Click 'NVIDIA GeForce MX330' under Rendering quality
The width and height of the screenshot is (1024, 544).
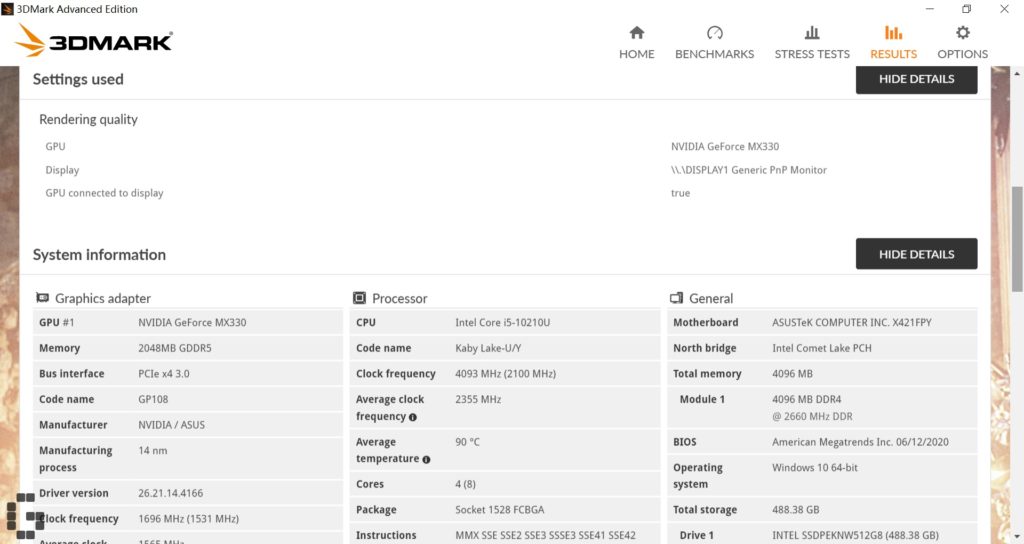pos(725,146)
